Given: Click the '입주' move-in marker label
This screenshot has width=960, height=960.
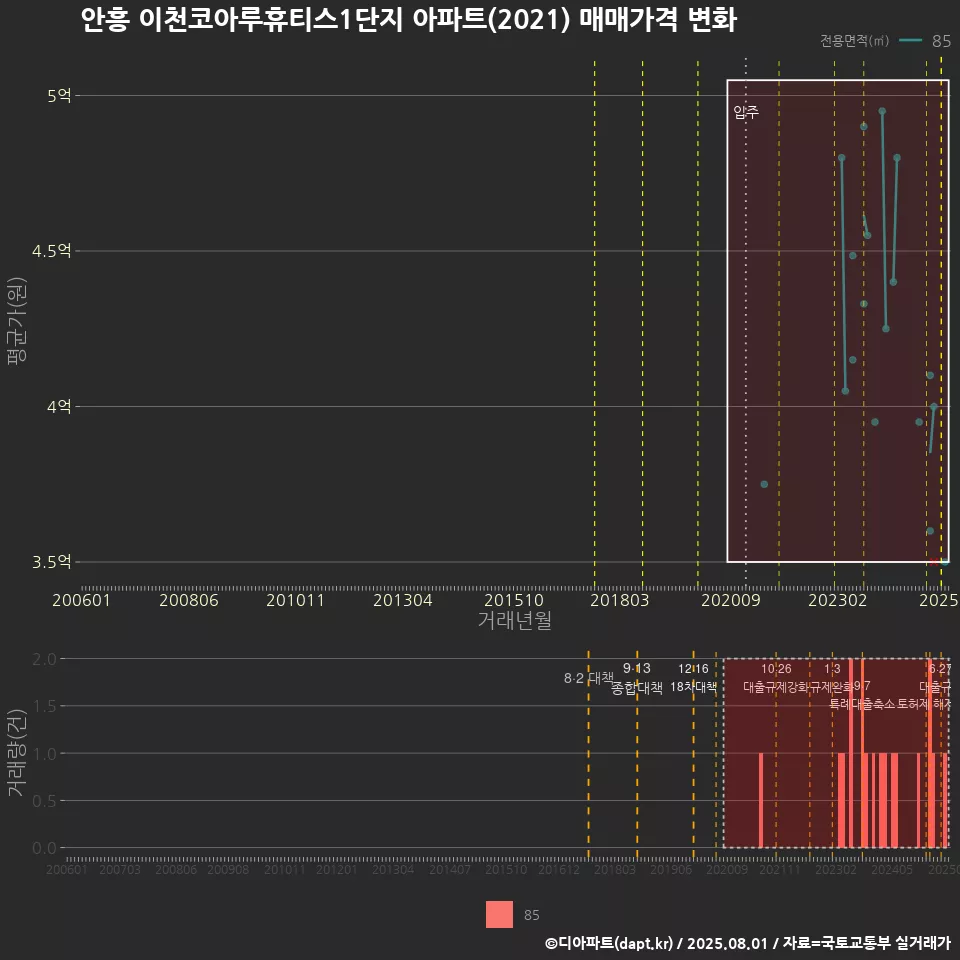Looking at the screenshot, I should tap(746, 111).
